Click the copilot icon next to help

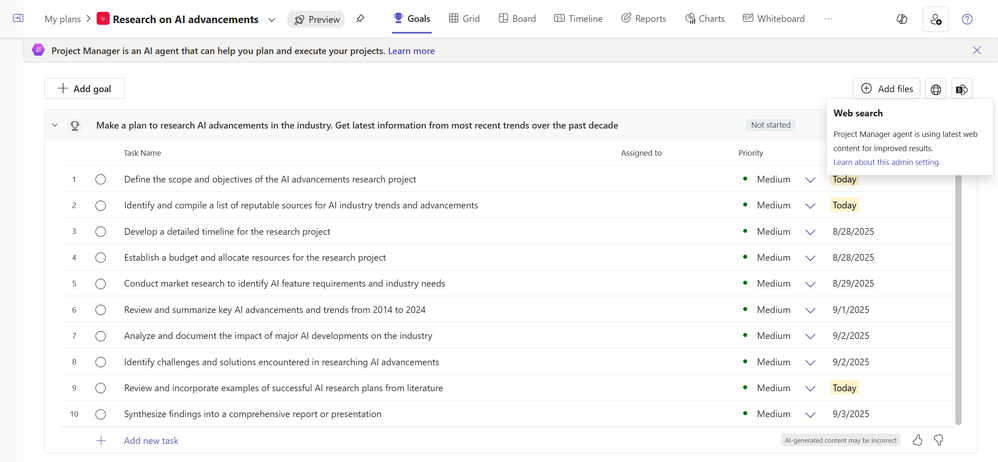902,19
